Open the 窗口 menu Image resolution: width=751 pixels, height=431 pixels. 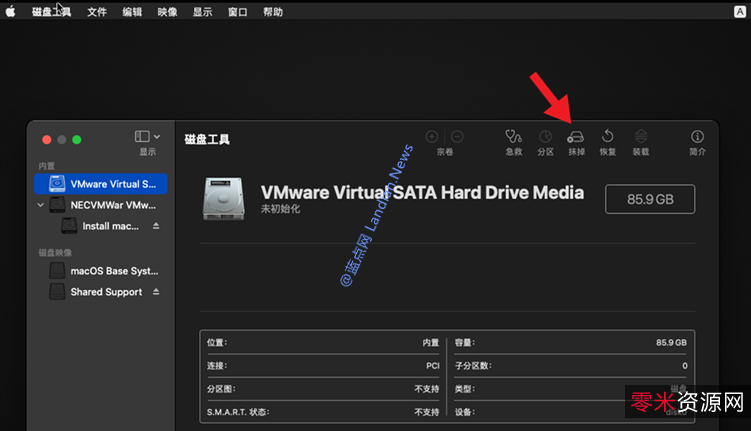(x=238, y=12)
